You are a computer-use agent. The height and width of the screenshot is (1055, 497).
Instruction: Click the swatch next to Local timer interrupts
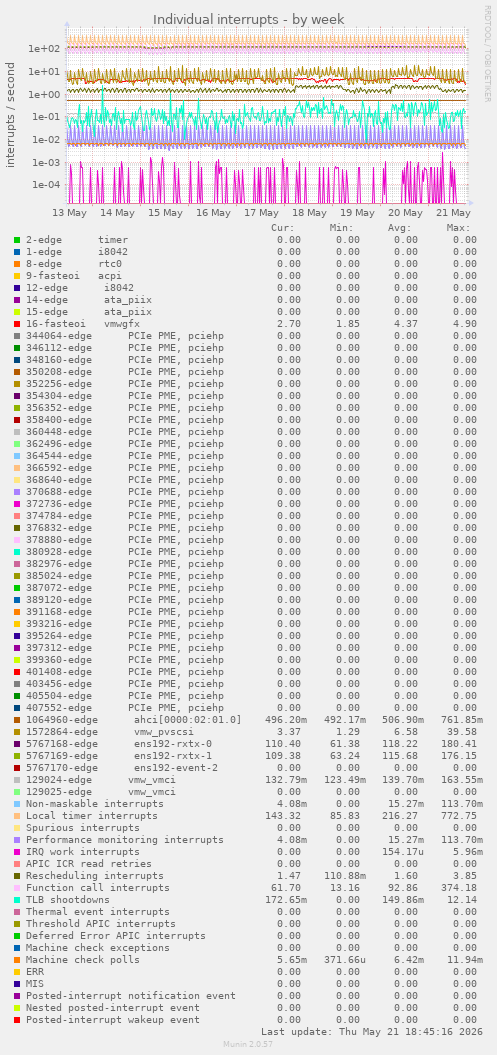click(x=17, y=815)
